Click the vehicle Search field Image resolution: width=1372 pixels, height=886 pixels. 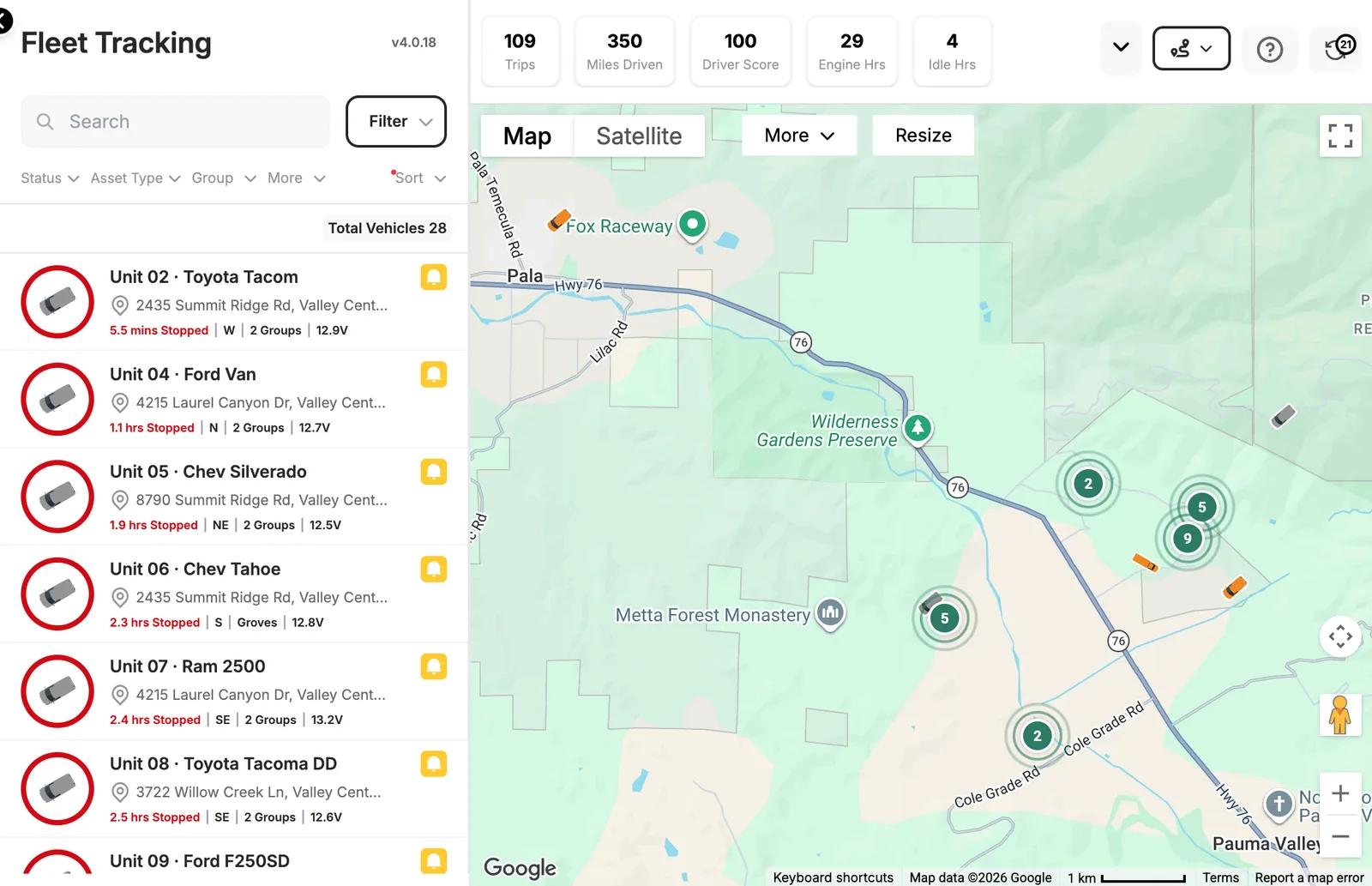175,122
